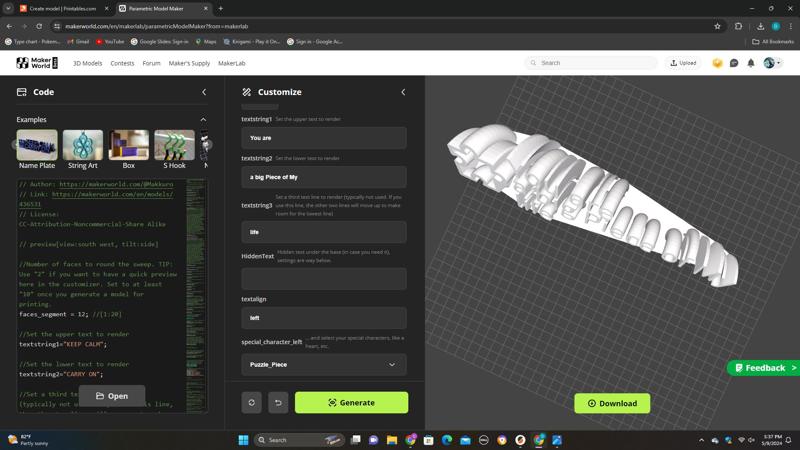Click the textalign field with 'left'
This screenshot has width=800, height=450.
pyautogui.click(x=324, y=317)
